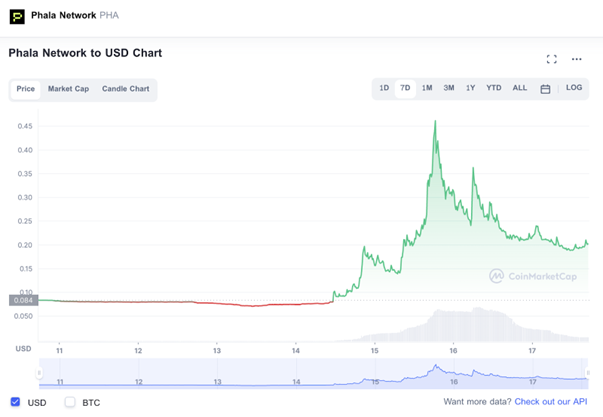Image resolution: width=603 pixels, height=417 pixels.
Task: Click the price peak near 0.45
Action: pos(435,121)
